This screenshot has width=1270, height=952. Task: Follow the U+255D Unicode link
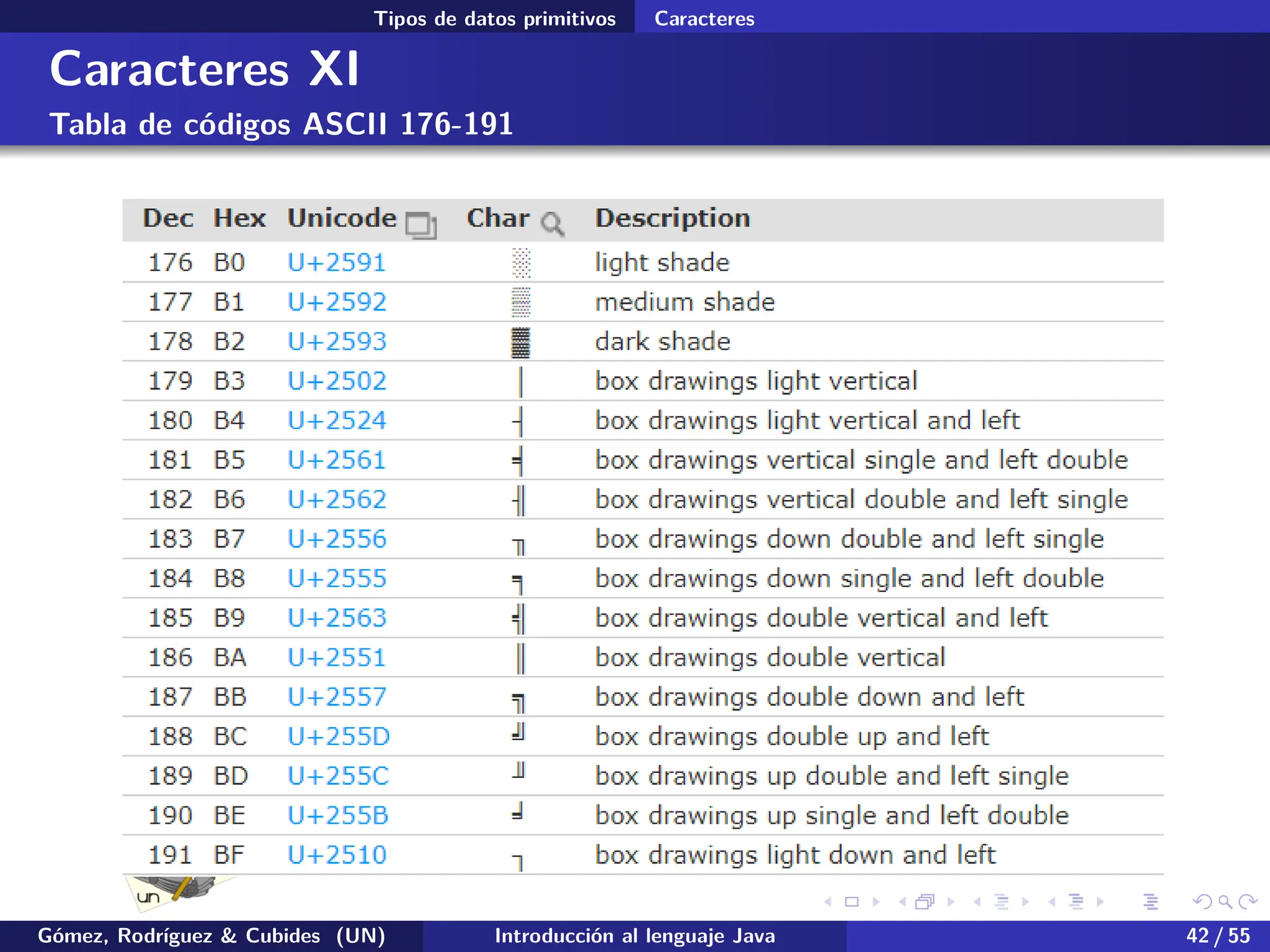coord(339,736)
